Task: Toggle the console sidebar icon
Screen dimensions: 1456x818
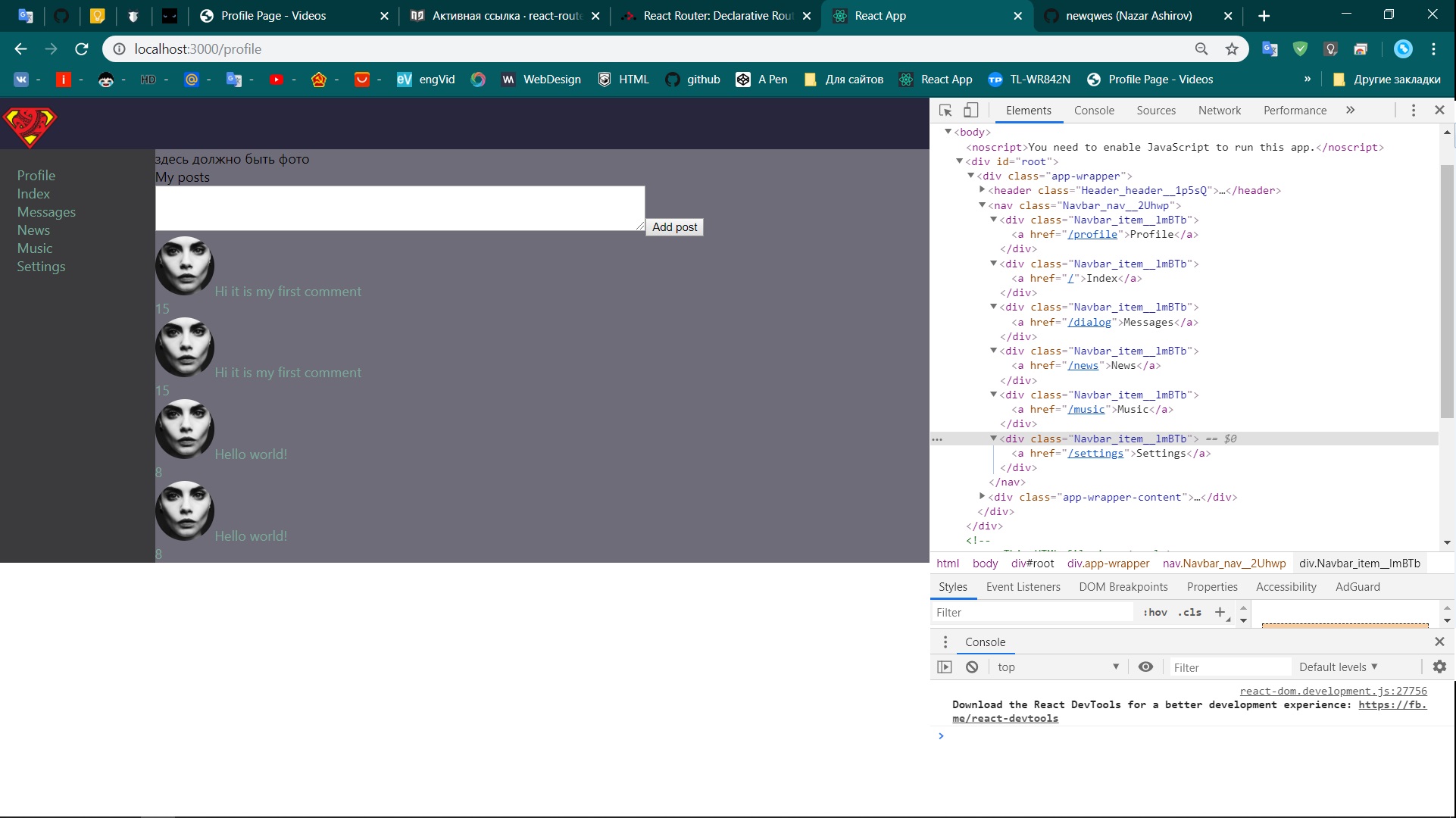Action: [x=945, y=667]
